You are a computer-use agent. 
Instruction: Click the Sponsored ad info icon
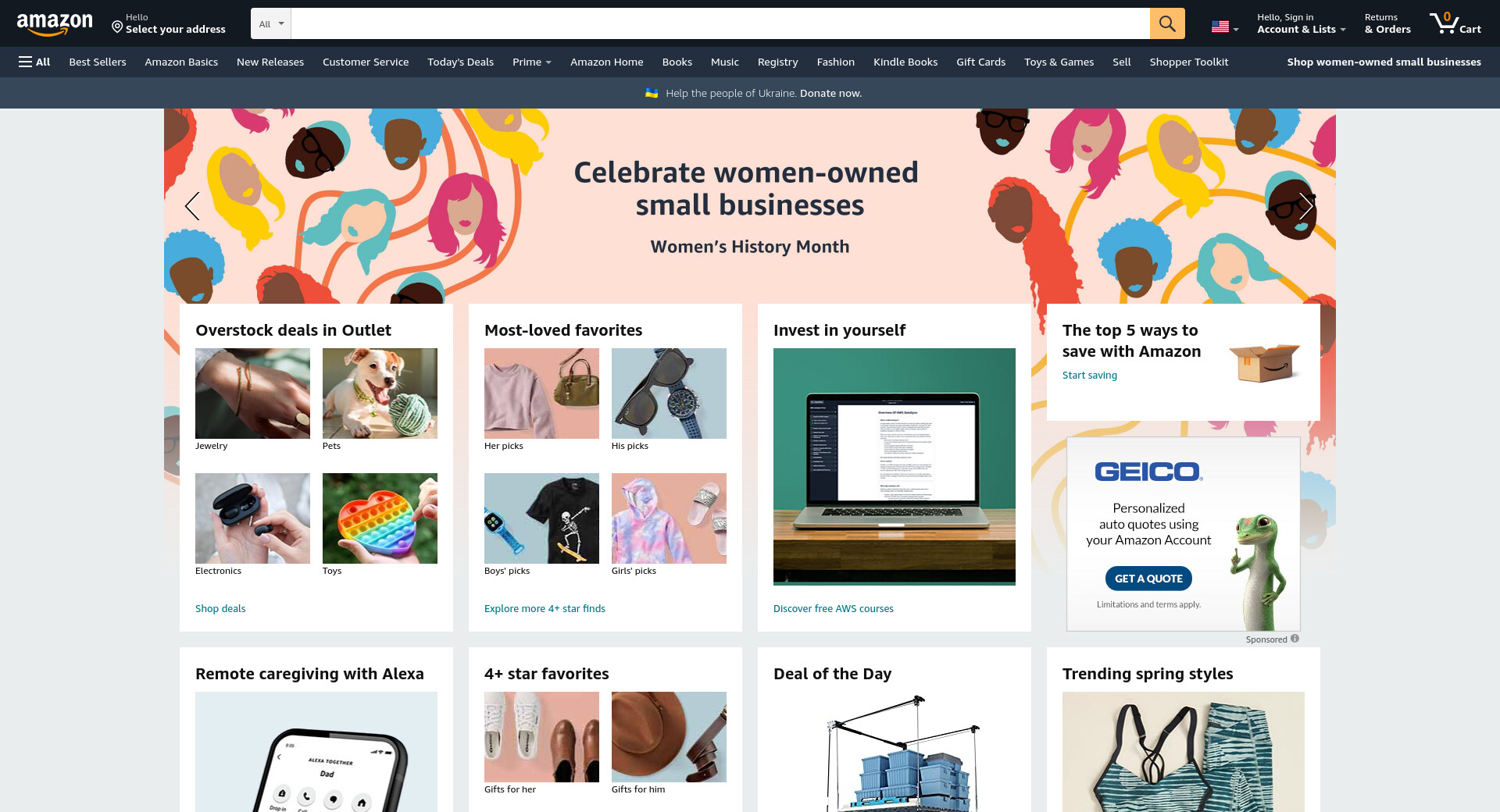pyautogui.click(x=1295, y=639)
